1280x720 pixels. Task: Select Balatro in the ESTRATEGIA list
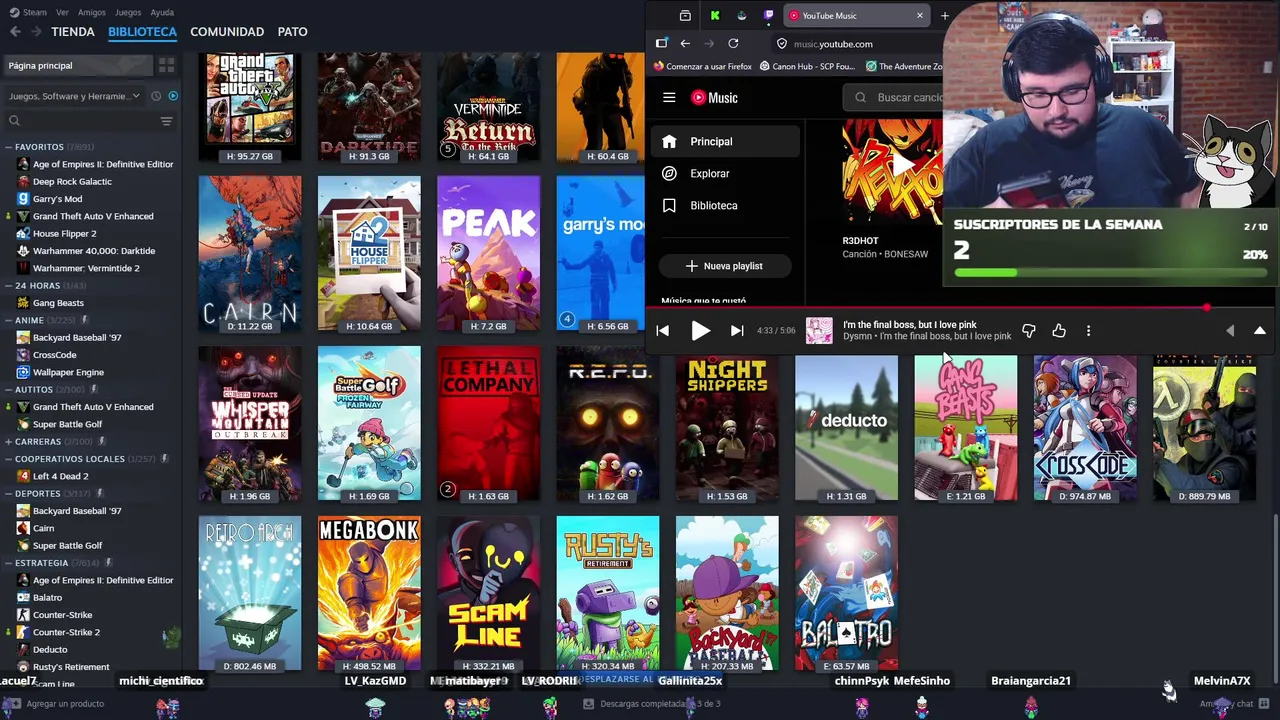(x=47, y=597)
